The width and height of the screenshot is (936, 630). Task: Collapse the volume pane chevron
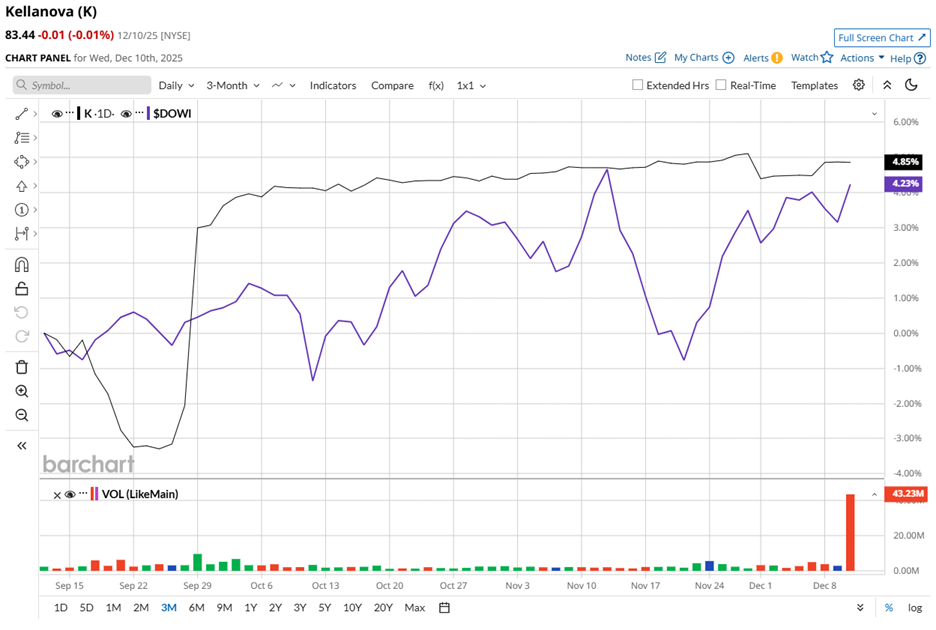click(874, 494)
